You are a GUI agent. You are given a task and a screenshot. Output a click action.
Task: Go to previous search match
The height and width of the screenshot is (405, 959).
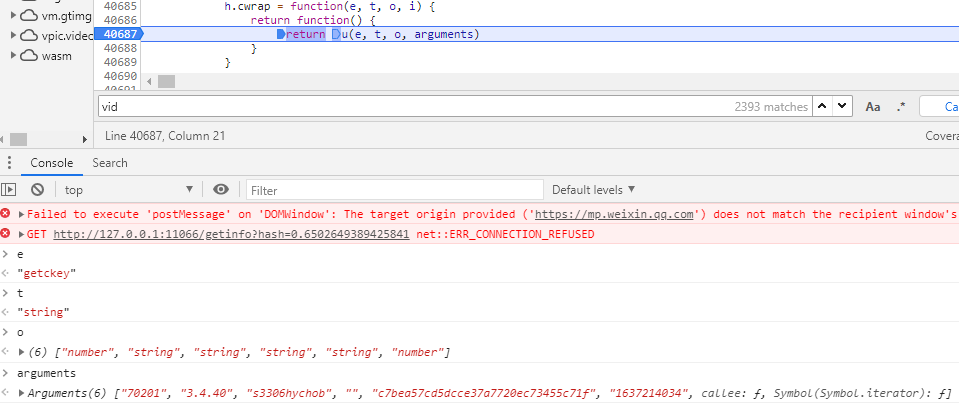(822, 106)
